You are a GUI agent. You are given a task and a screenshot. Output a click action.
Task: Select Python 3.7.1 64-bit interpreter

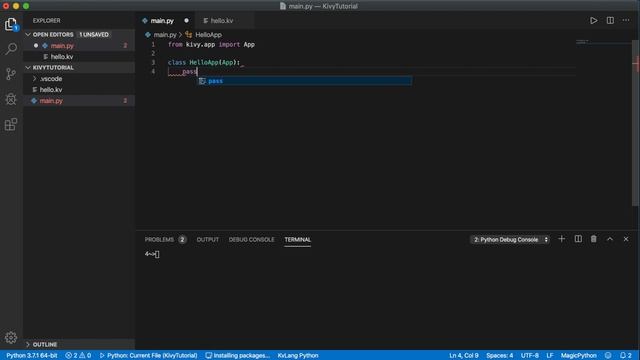click(32, 356)
